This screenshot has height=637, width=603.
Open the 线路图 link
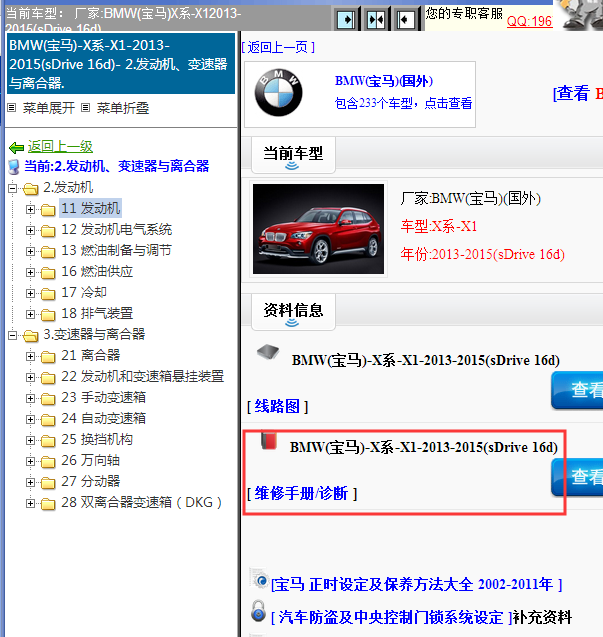click(x=277, y=406)
